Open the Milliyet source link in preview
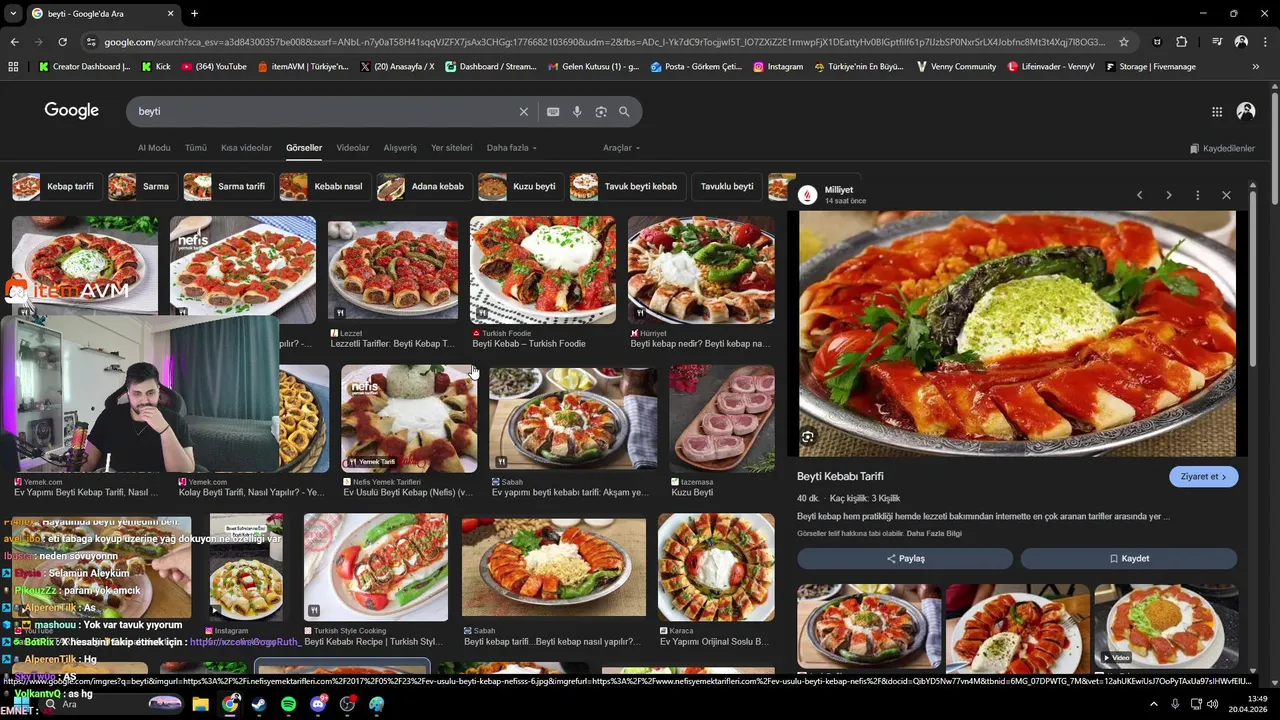The height and width of the screenshot is (720, 1280). pyautogui.click(x=838, y=190)
